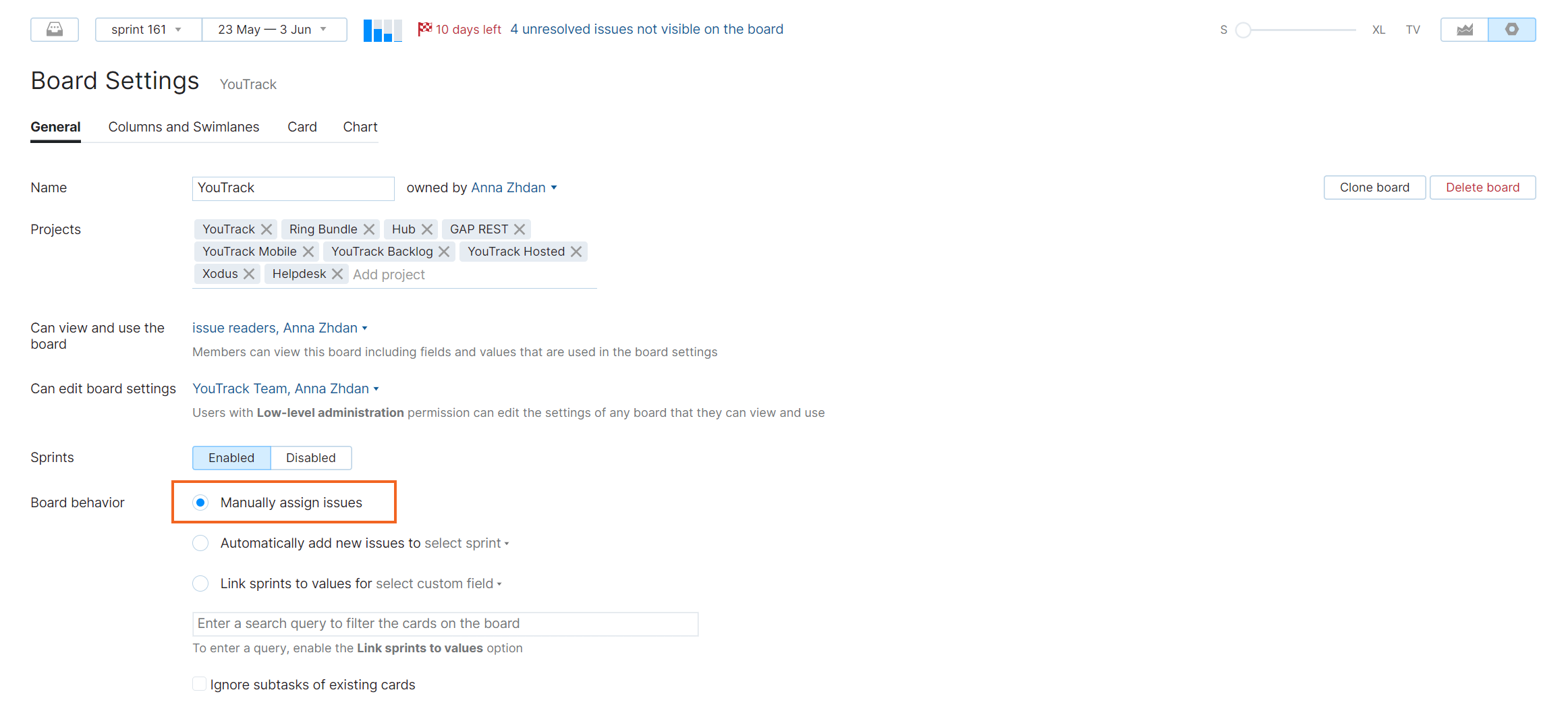Remove the Ring Bundle project tag
The width and height of the screenshot is (1568, 715).
tap(369, 229)
